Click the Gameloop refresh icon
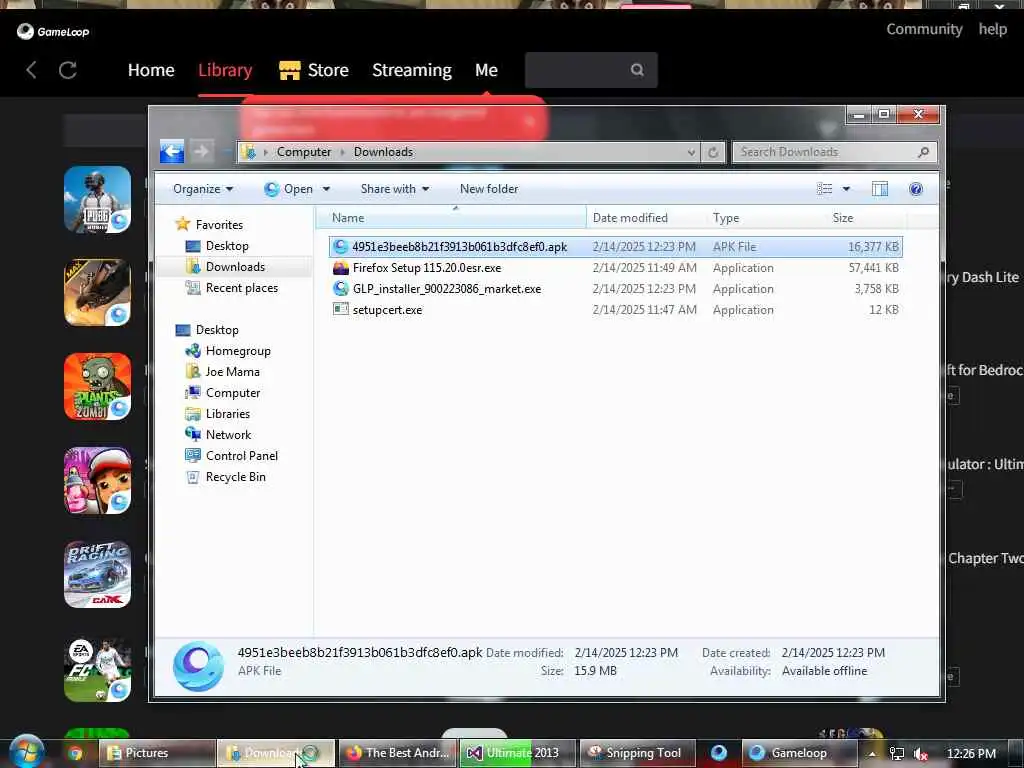Image resolution: width=1024 pixels, height=768 pixels. [68, 70]
